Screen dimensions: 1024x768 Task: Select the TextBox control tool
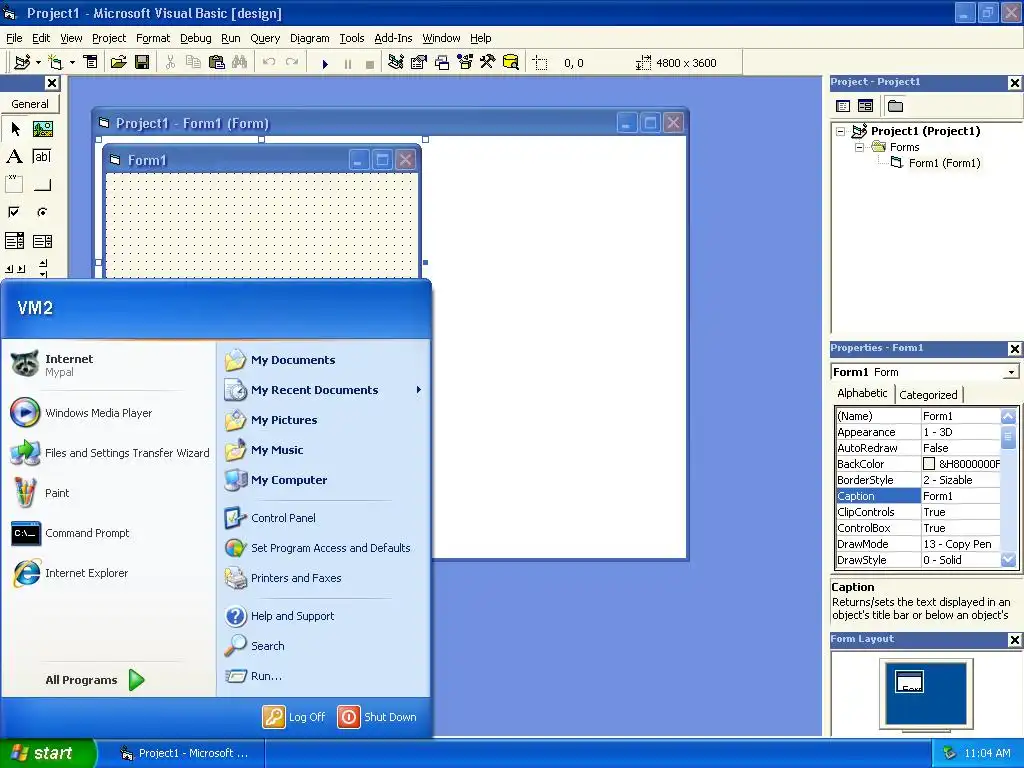coord(42,157)
